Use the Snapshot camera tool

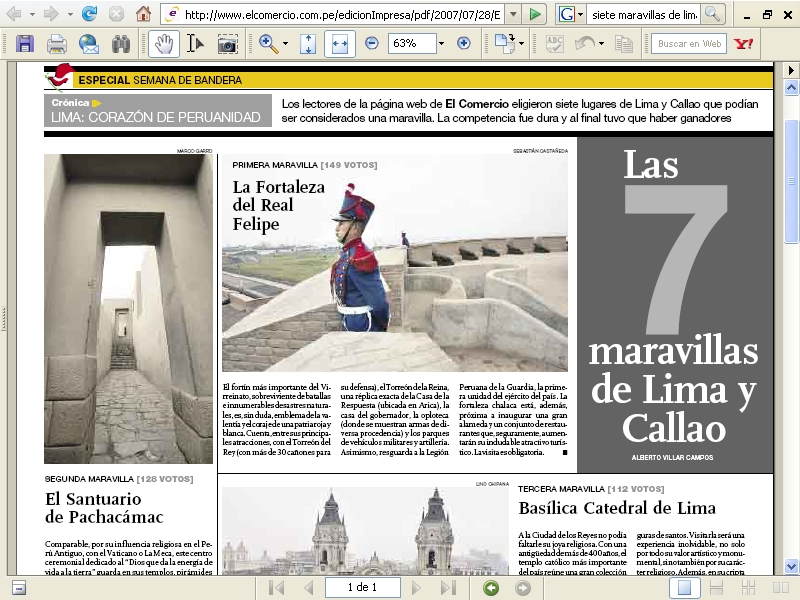[228, 44]
